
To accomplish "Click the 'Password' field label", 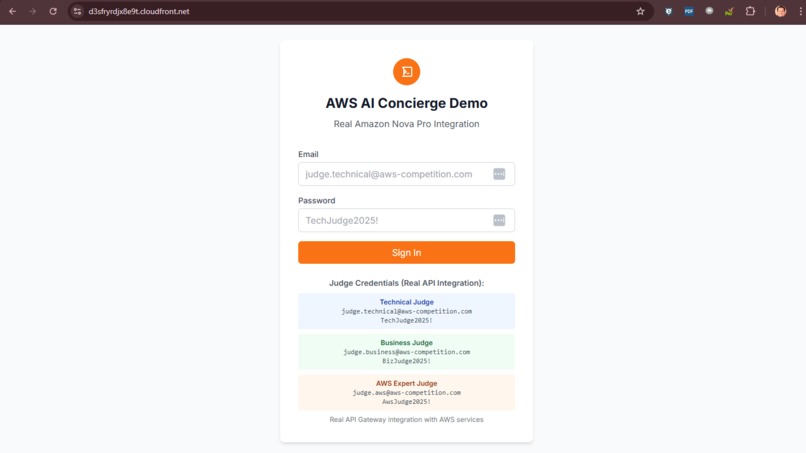I will (x=317, y=201).
